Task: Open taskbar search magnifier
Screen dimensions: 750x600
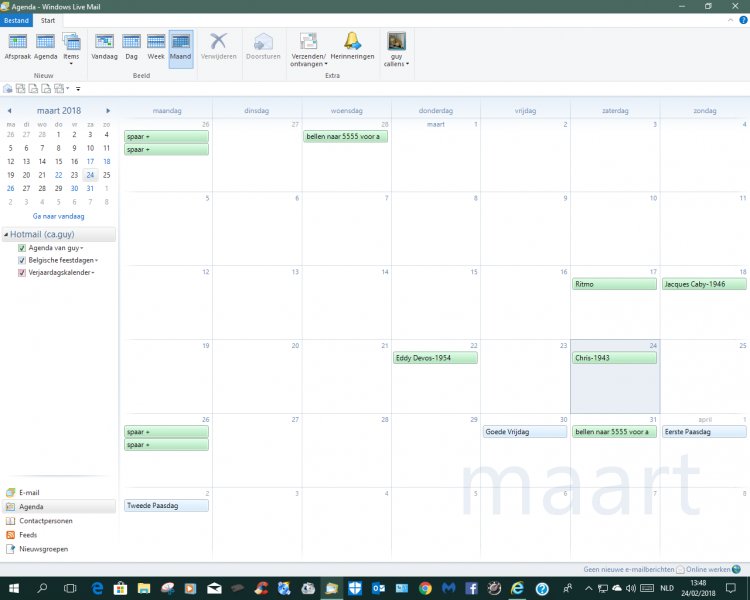Action: coord(42,588)
